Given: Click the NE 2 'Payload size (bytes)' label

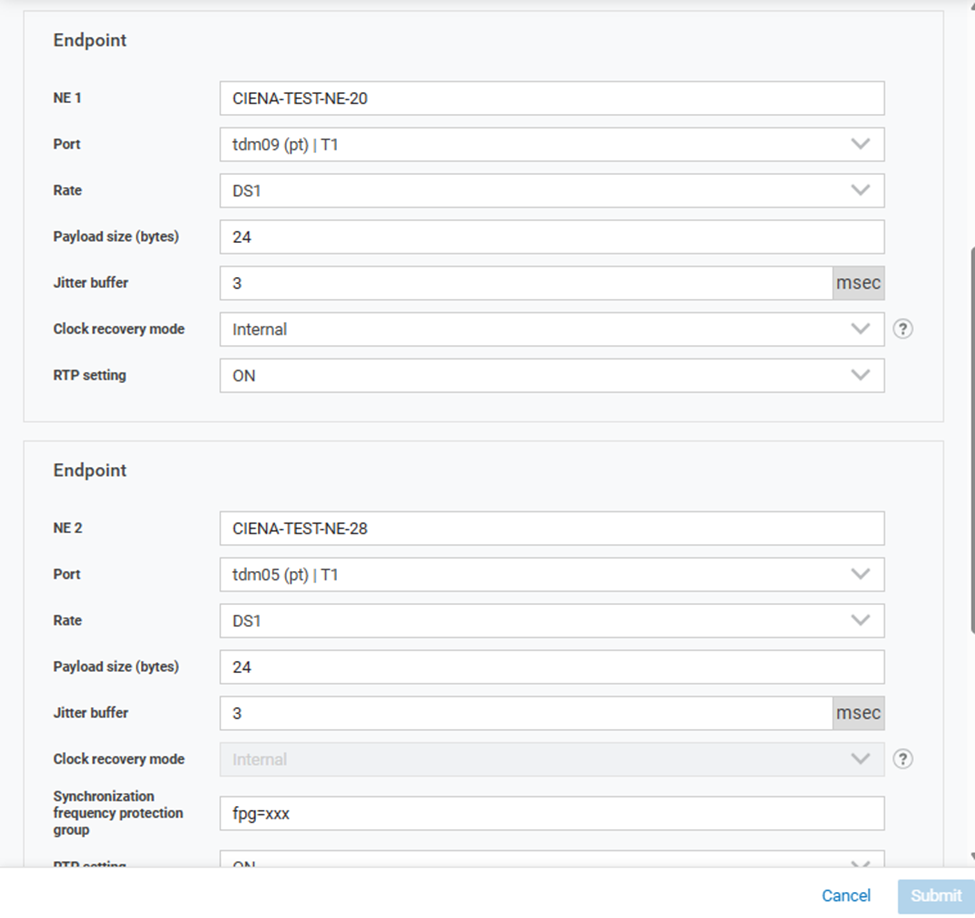Looking at the screenshot, I should (x=116, y=667).
